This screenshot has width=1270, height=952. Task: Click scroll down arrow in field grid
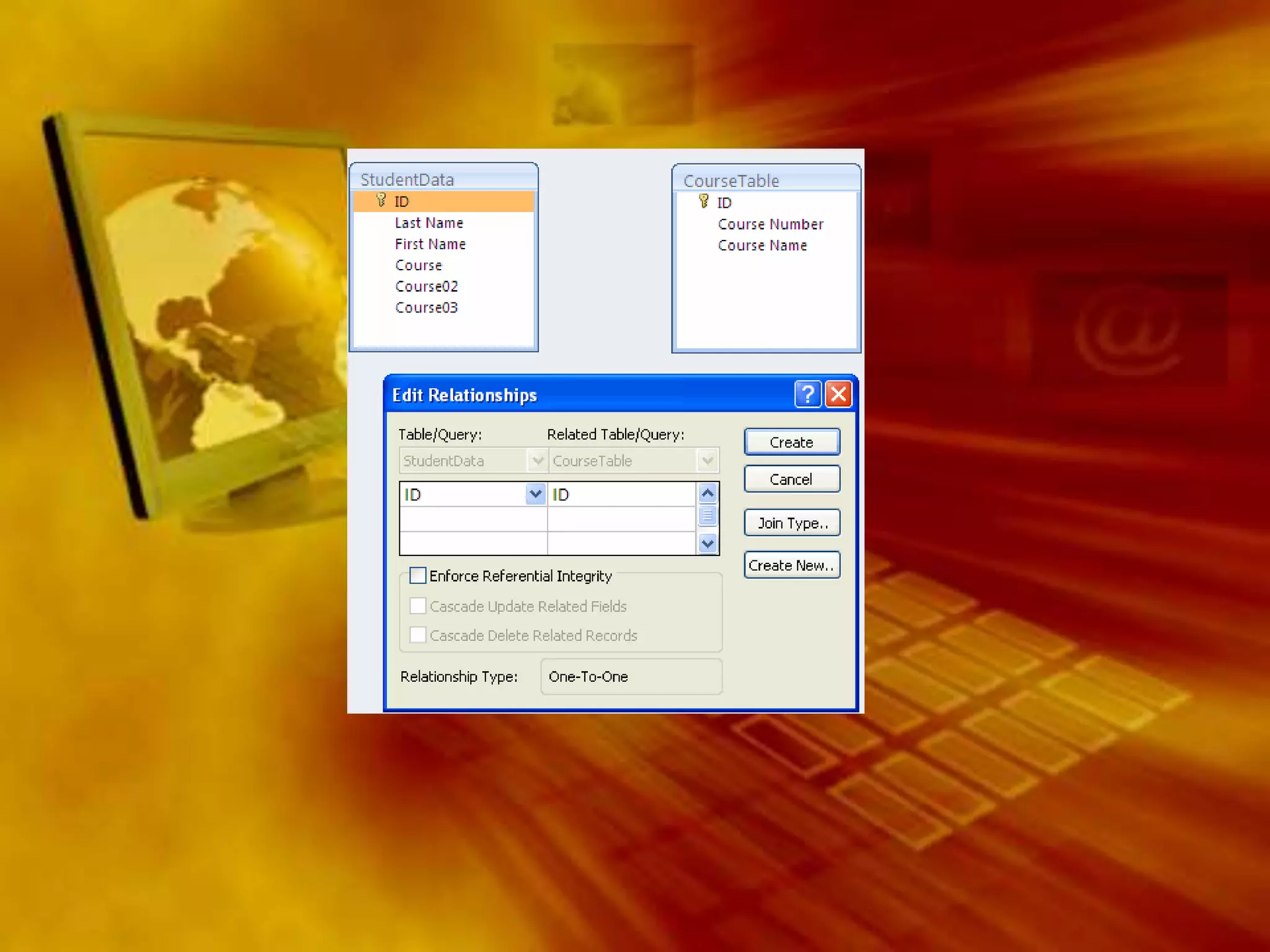click(x=708, y=544)
